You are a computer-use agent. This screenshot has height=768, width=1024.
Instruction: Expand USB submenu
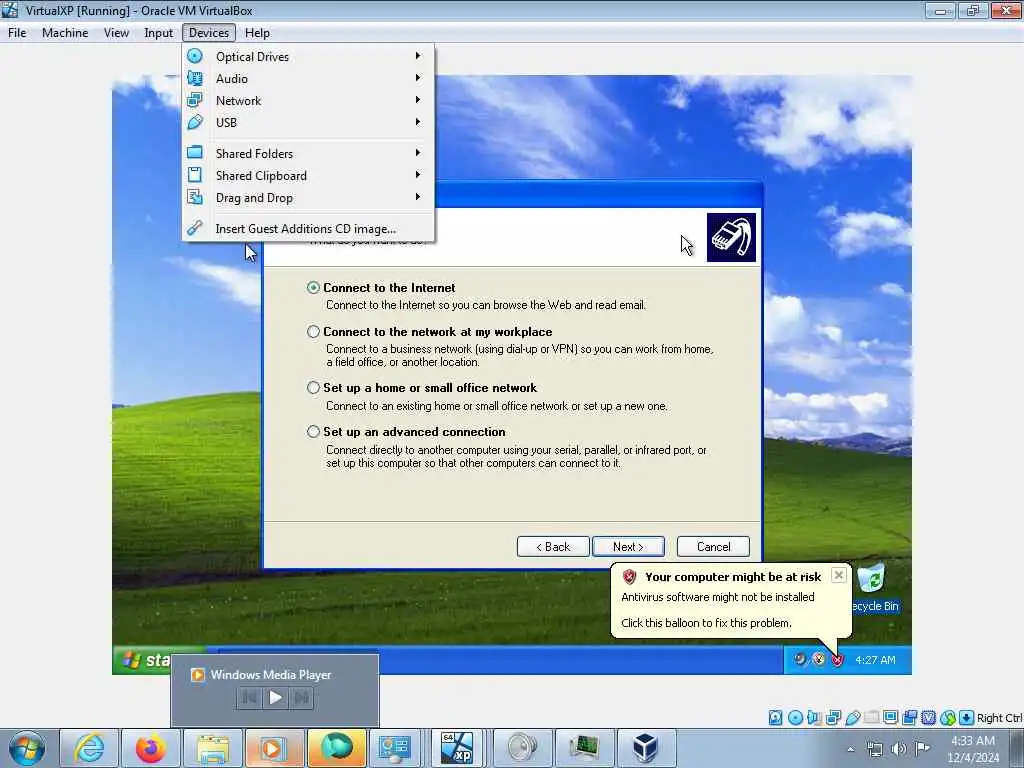tap(417, 121)
